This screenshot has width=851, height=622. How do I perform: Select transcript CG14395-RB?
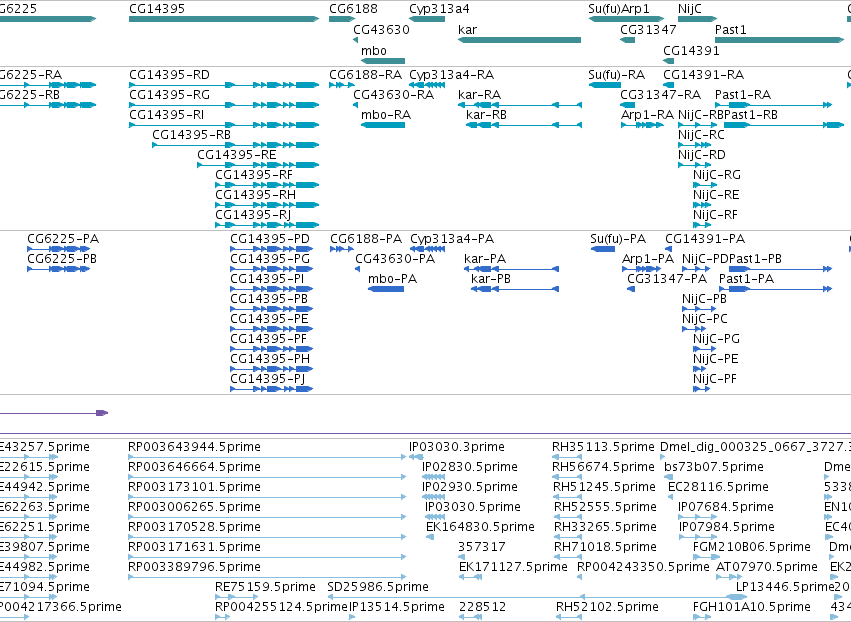click(236, 145)
